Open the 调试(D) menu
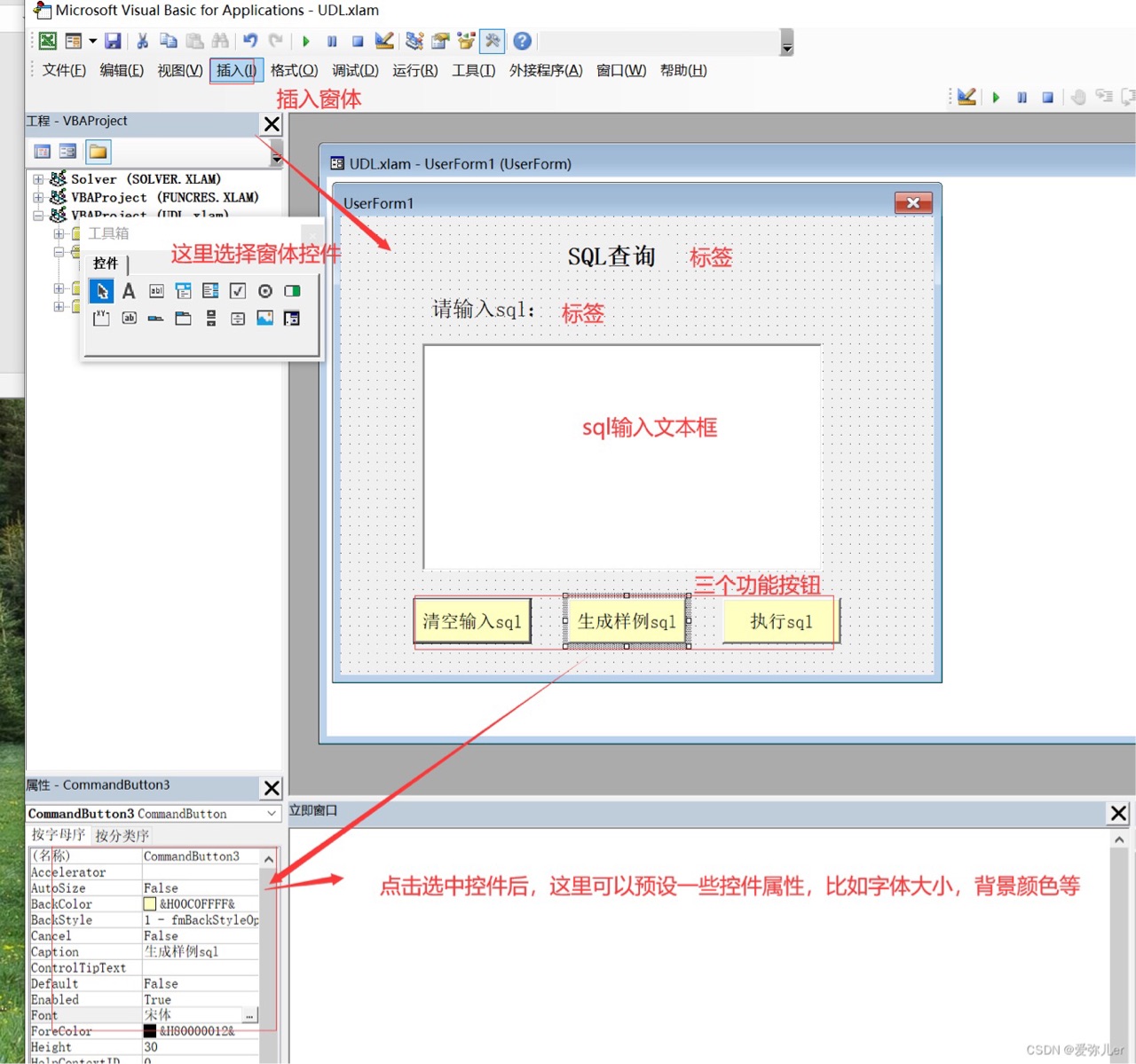 (355, 70)
